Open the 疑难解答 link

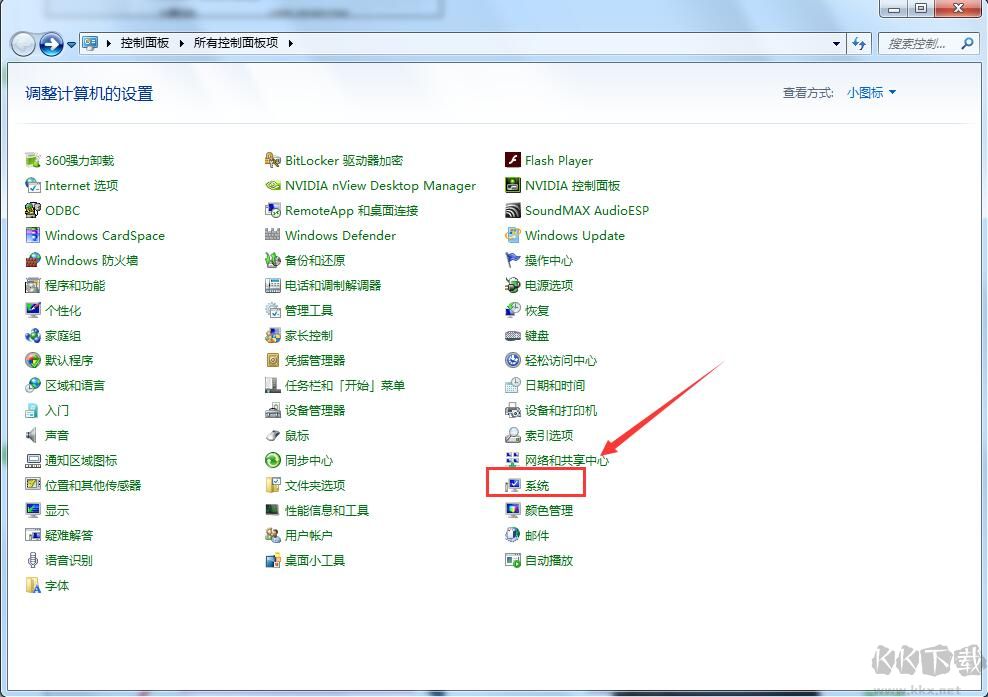tap(69, 536)
